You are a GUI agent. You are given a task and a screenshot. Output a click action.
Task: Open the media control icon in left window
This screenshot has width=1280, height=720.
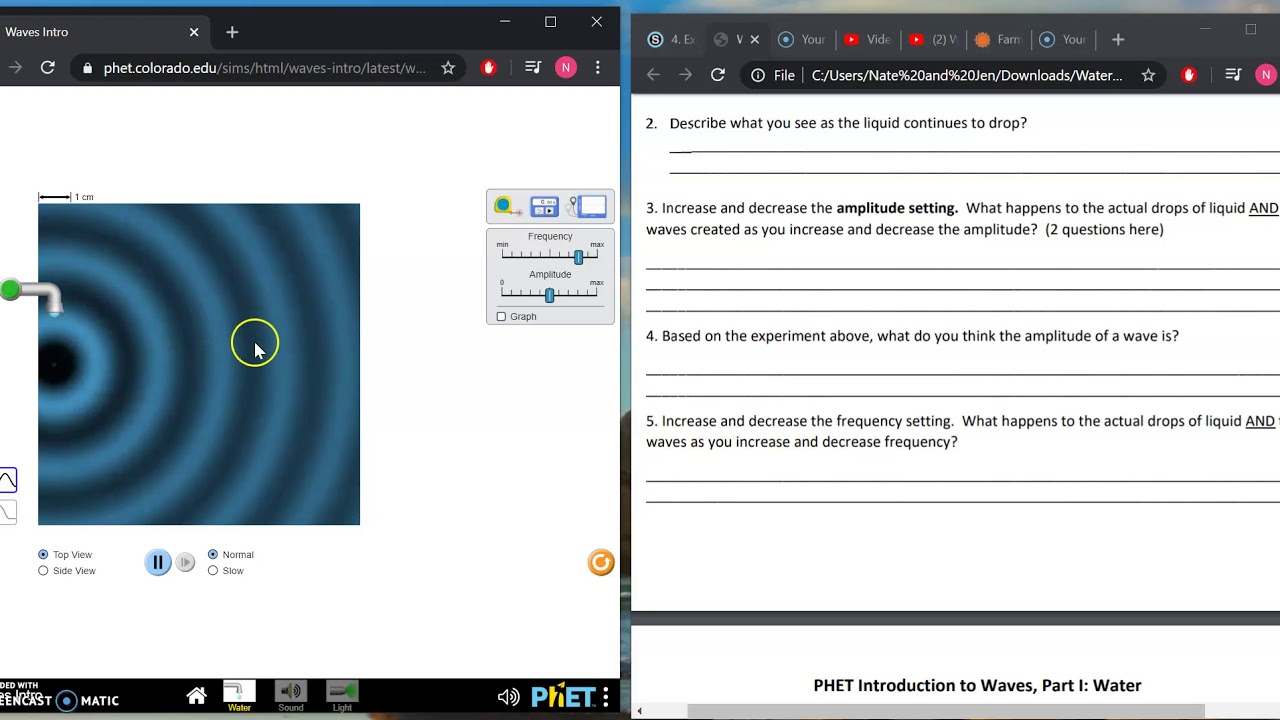coord(532,68)
